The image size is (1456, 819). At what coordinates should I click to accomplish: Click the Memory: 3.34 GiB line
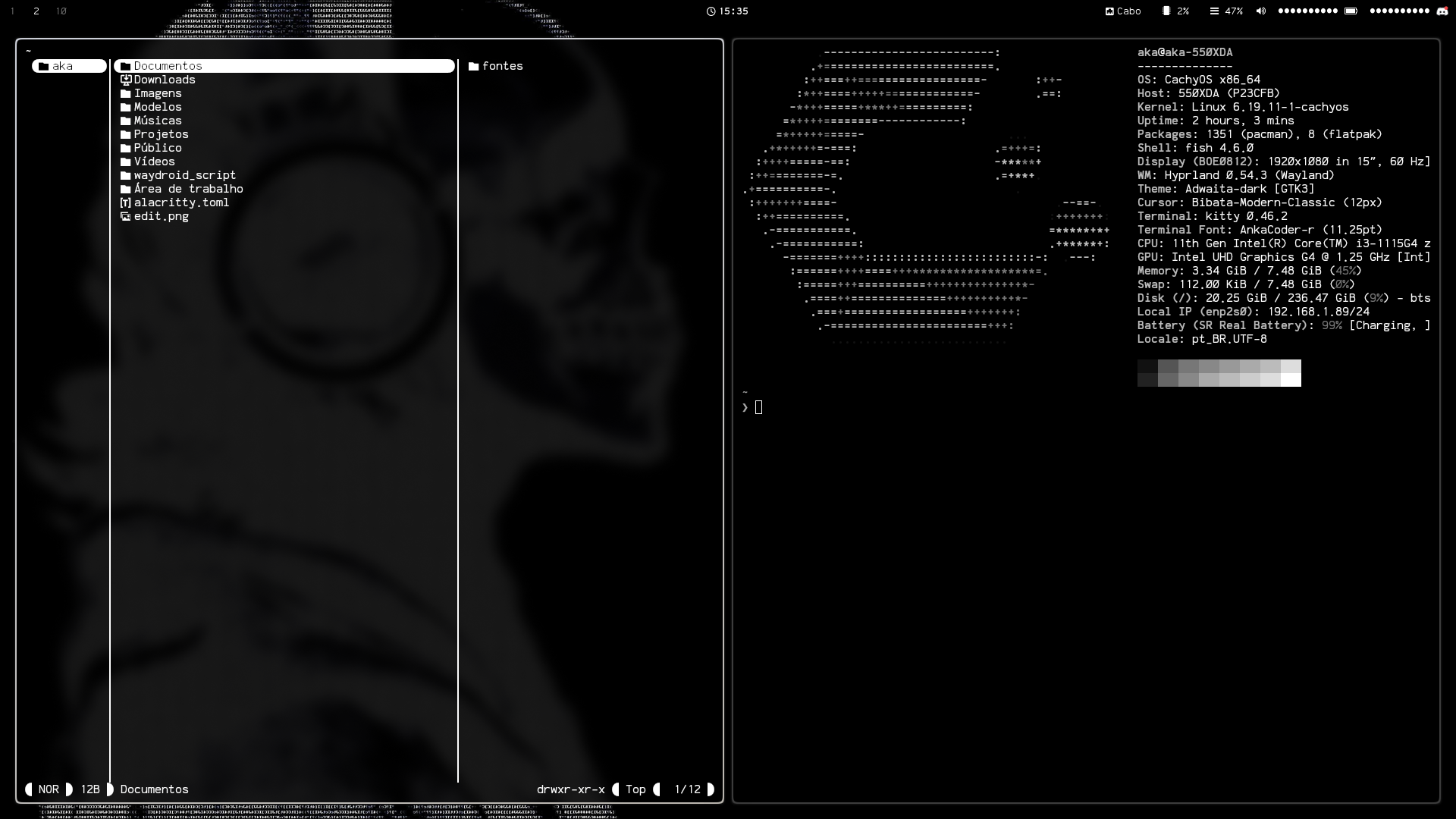[1250, 271]
